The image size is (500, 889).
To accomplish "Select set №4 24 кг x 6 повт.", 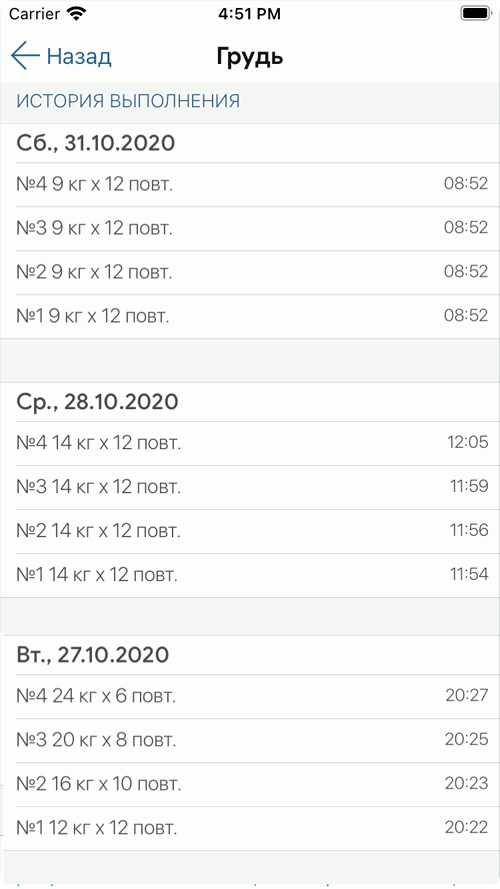I will pos(250,696).
